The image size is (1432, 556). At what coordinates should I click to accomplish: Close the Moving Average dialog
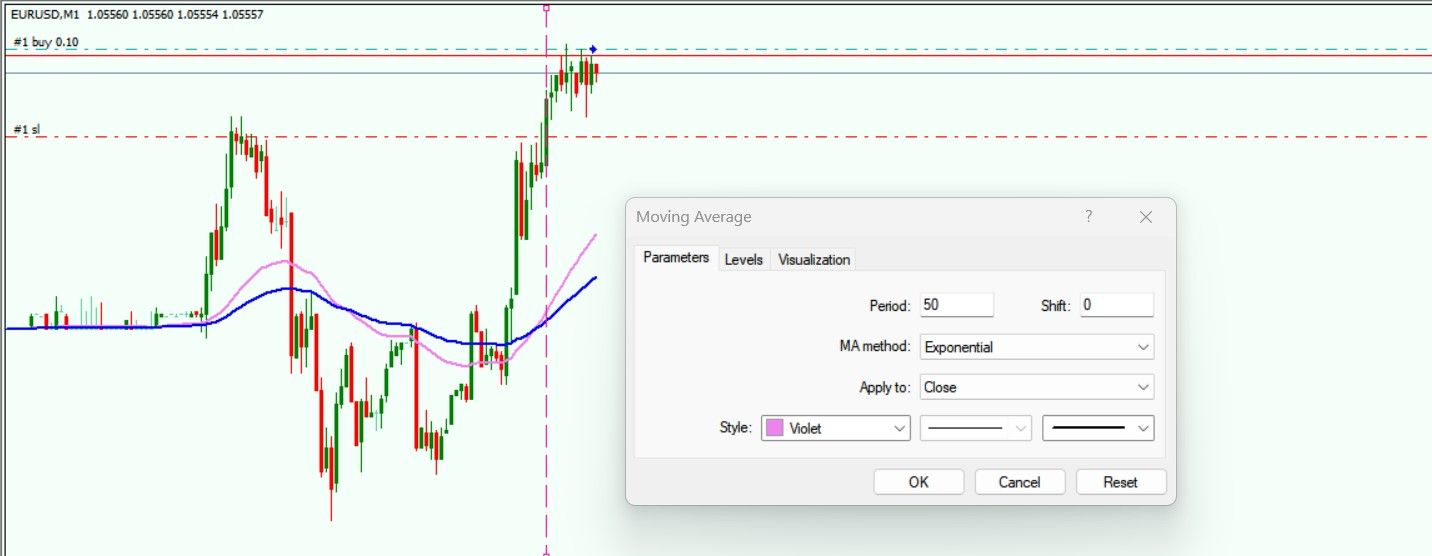[x=1146, y=217]
